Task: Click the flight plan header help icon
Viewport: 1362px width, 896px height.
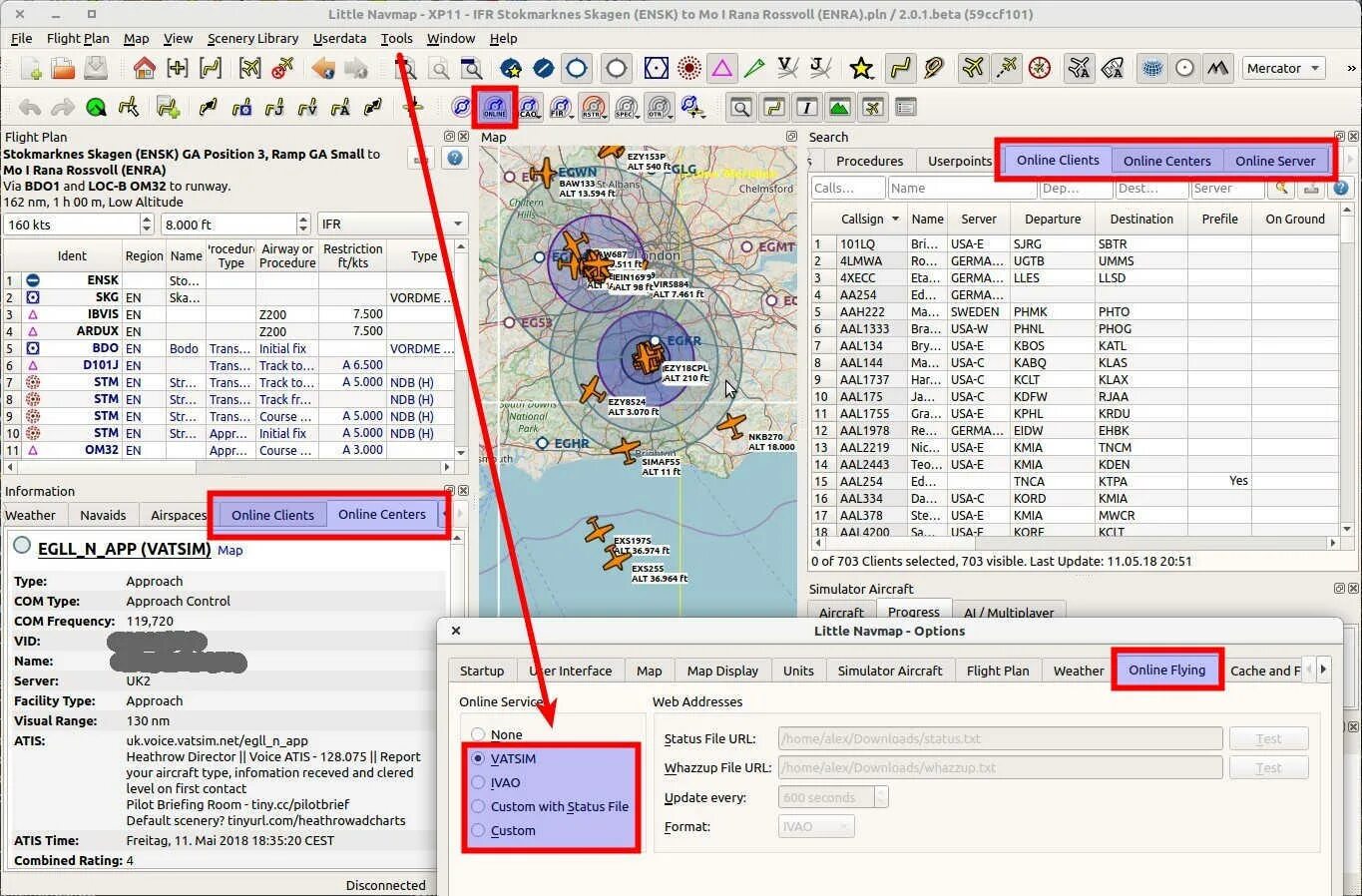Action: (x=454, y=158)
